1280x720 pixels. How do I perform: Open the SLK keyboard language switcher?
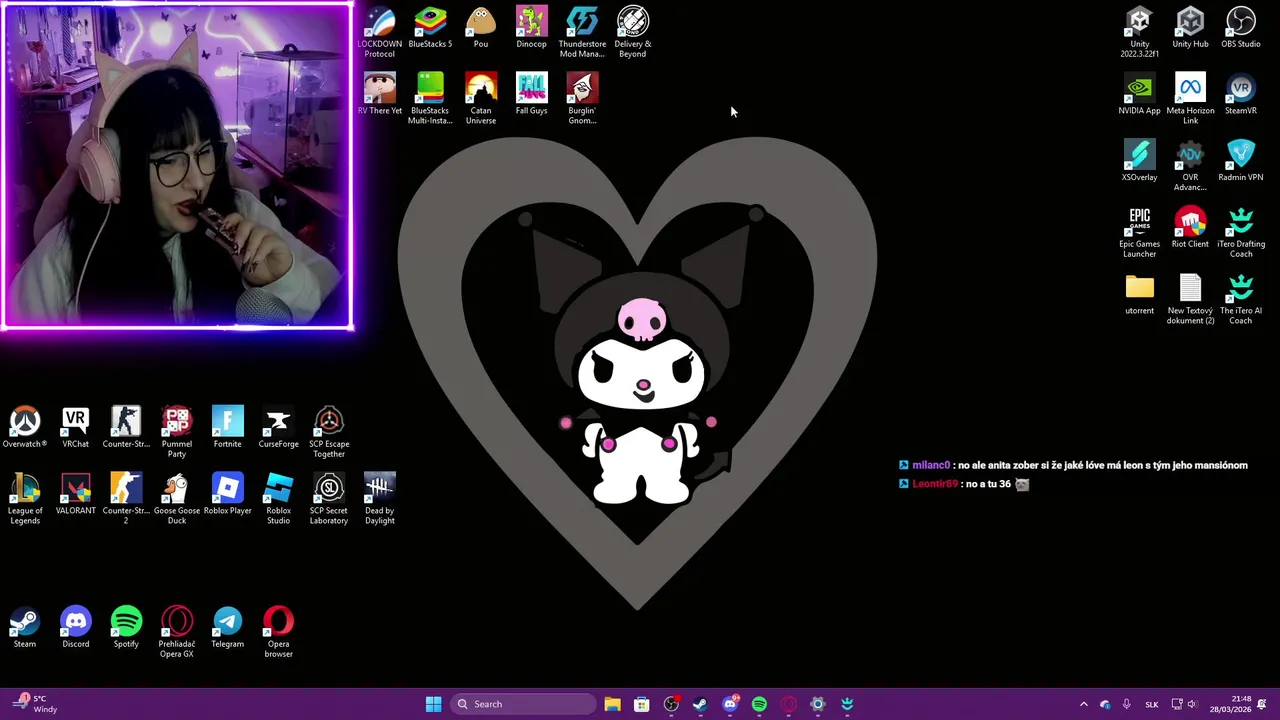click(x=1151, y=704)
